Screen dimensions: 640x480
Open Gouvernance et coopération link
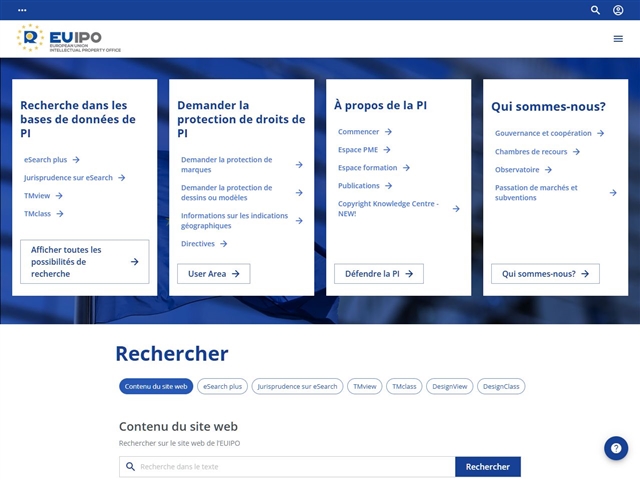click(x=543, y=133)
